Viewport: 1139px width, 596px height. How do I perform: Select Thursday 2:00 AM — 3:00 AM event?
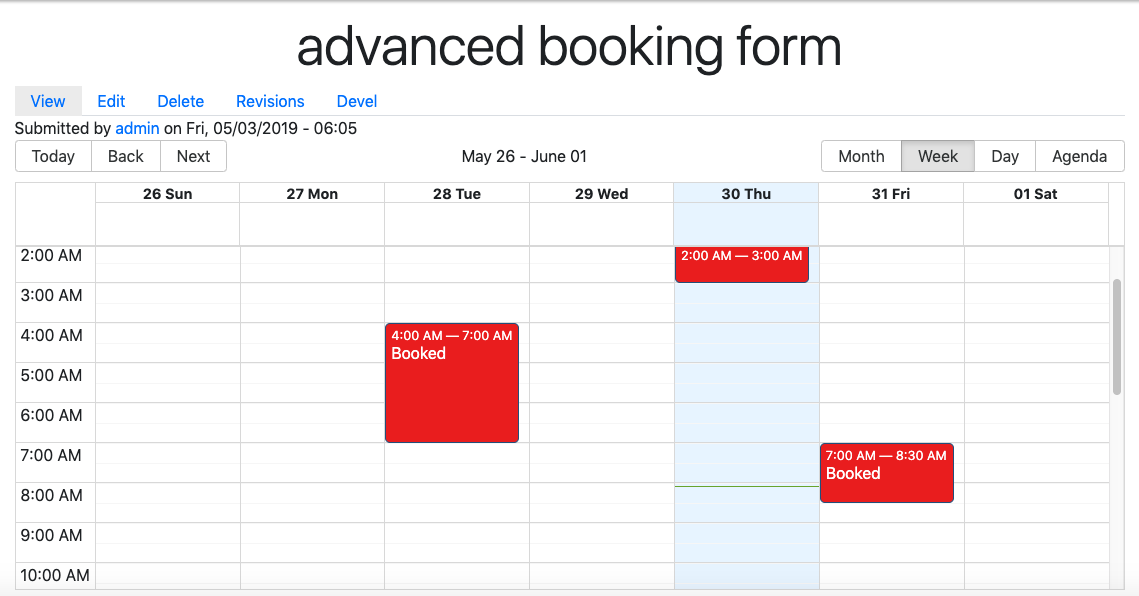(x=742, y=265)
